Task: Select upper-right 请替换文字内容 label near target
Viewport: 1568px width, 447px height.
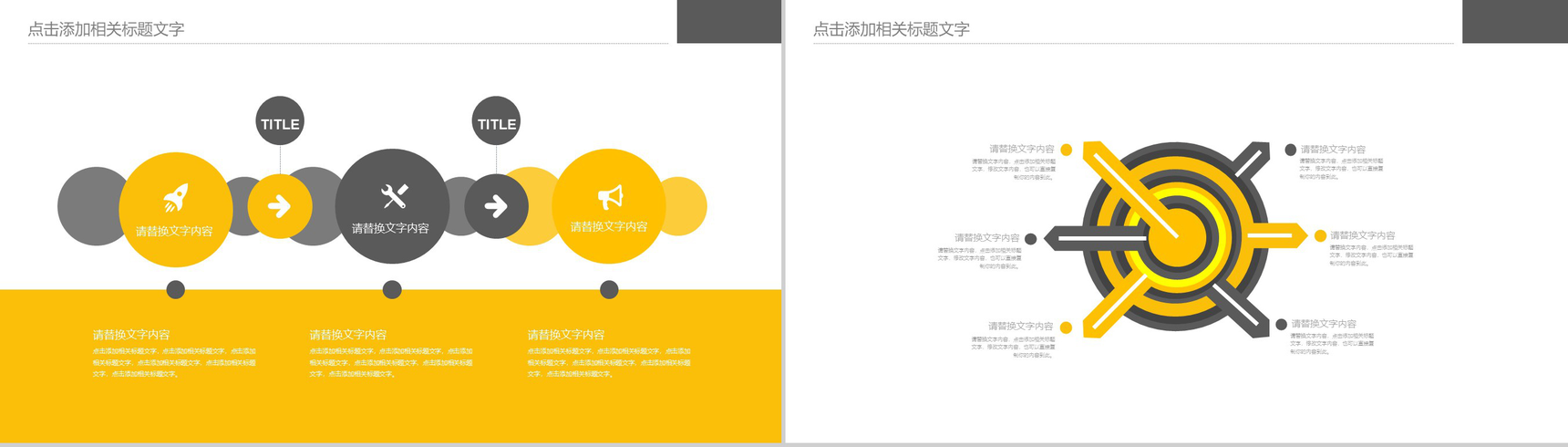Action: [1334, 149]
